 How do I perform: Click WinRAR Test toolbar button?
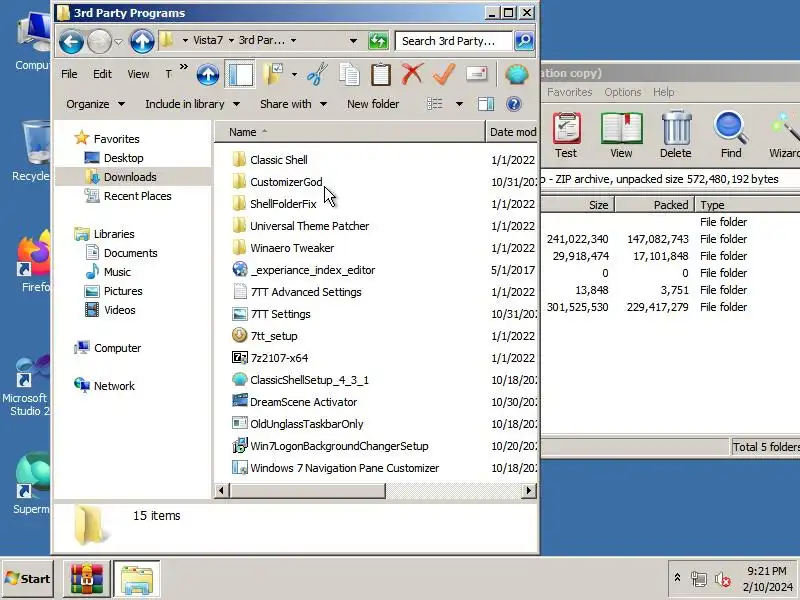[x=566, y=135]
